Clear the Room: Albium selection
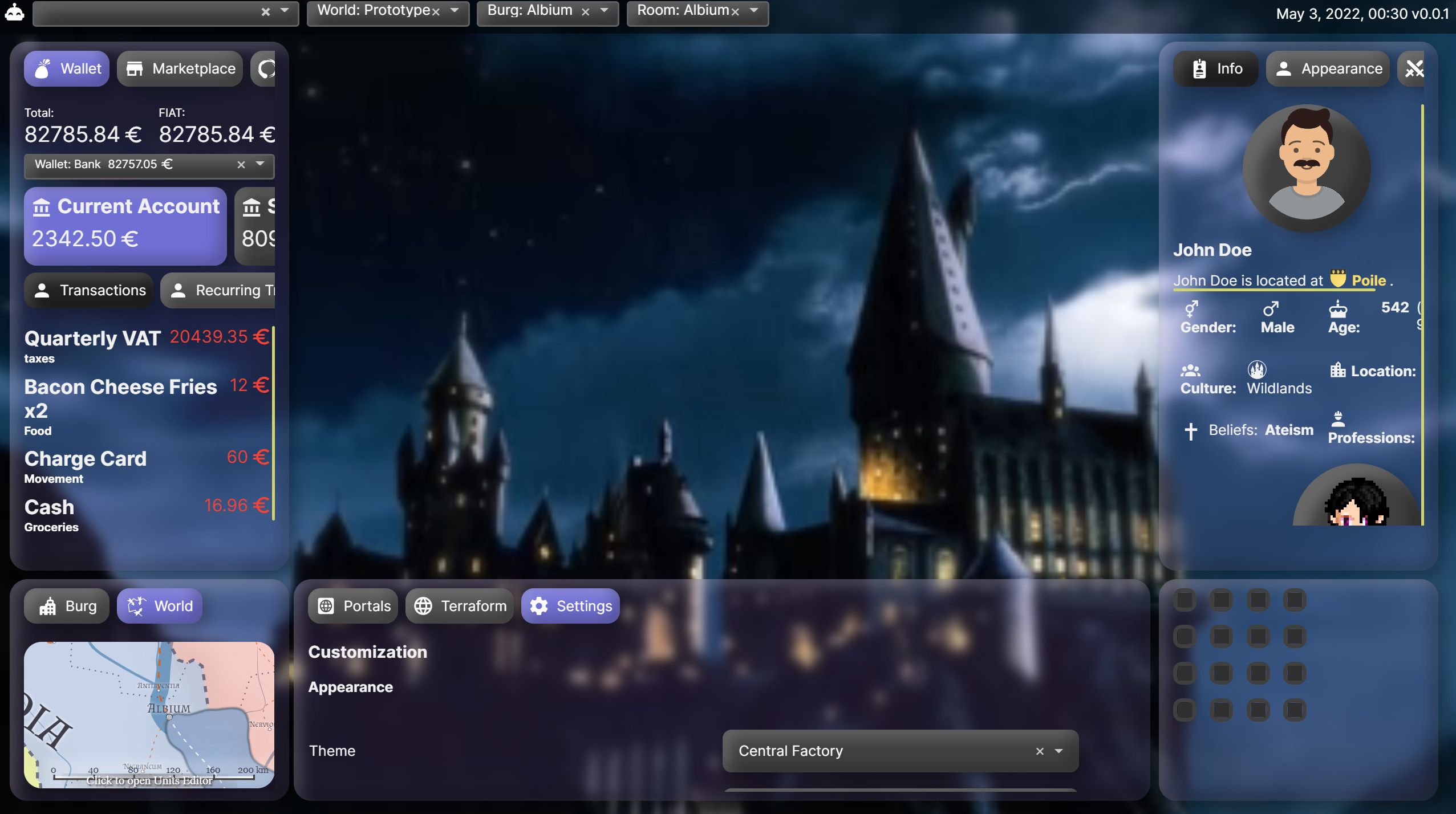The image size is (1456, 814). tap(736, 12)
